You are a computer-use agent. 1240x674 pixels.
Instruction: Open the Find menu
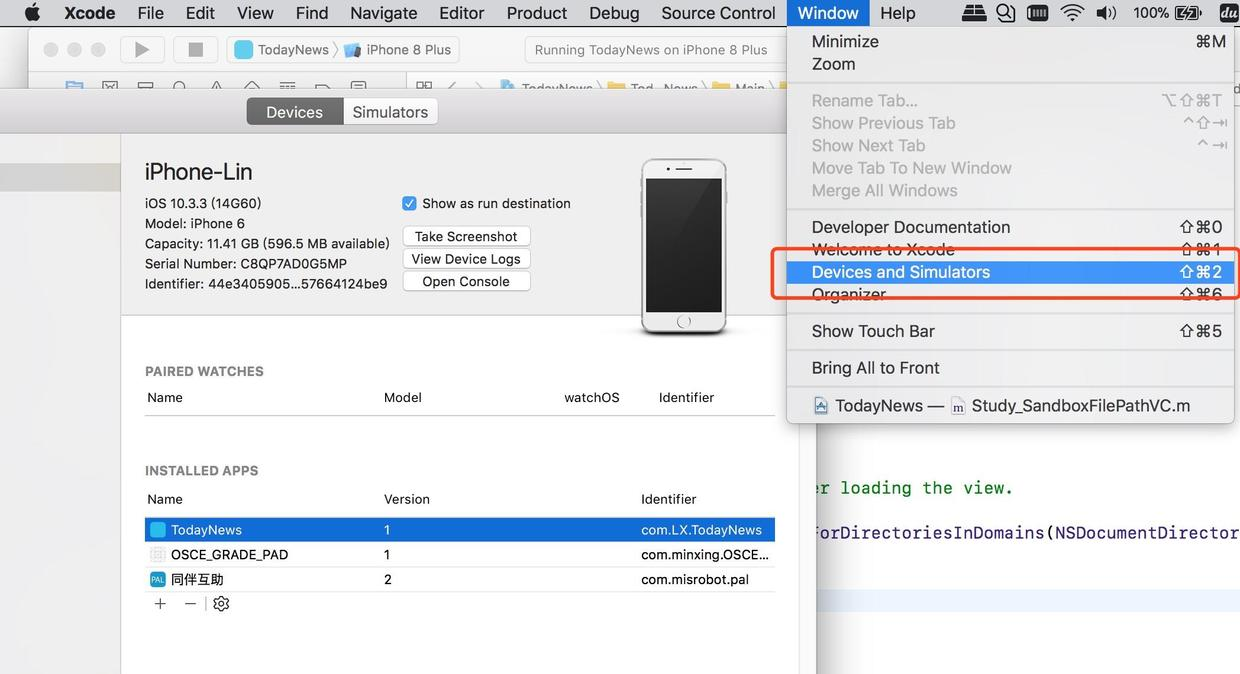click(312, 13)
